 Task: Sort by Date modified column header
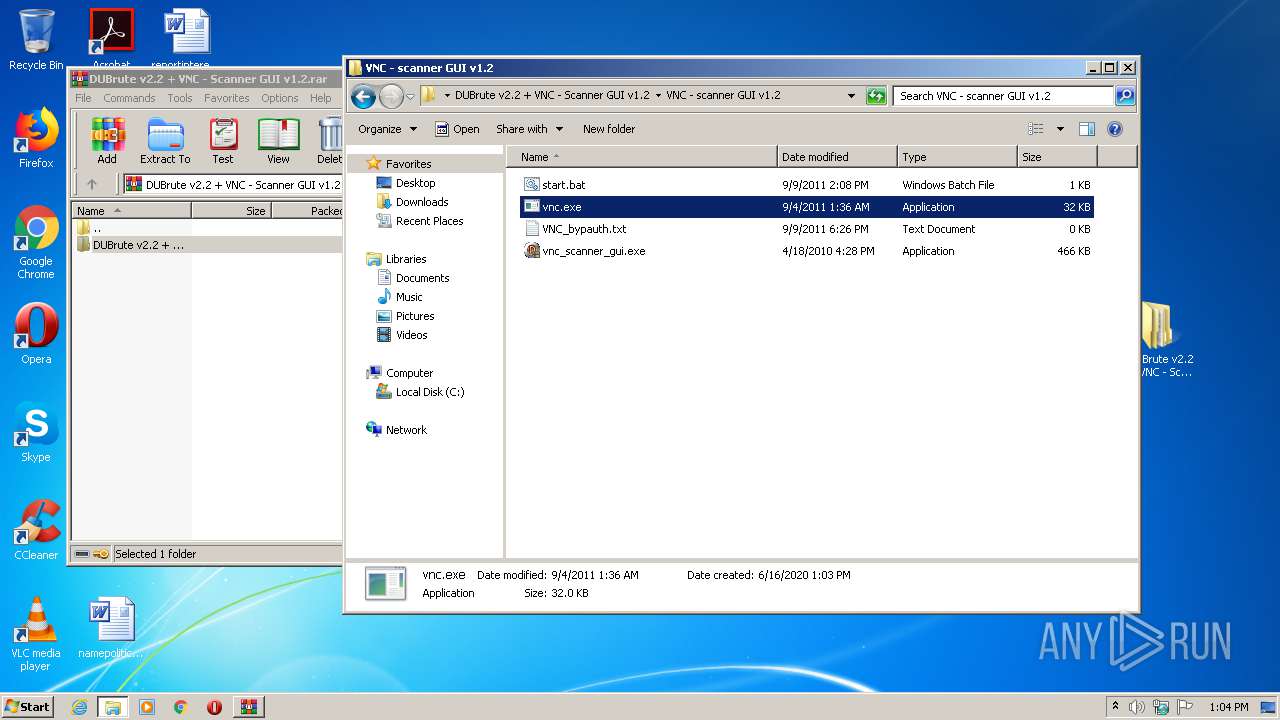click(x=837, y=157)
